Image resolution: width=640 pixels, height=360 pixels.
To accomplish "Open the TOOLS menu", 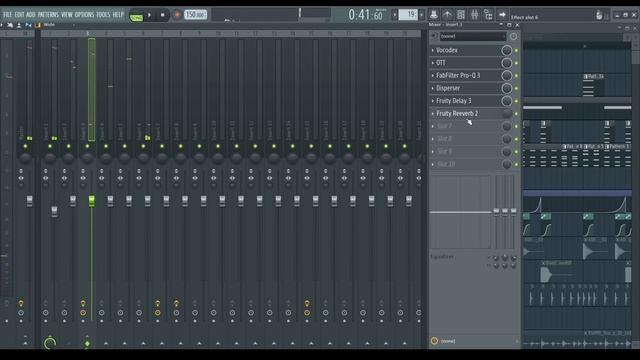I will tap(103, 15).
